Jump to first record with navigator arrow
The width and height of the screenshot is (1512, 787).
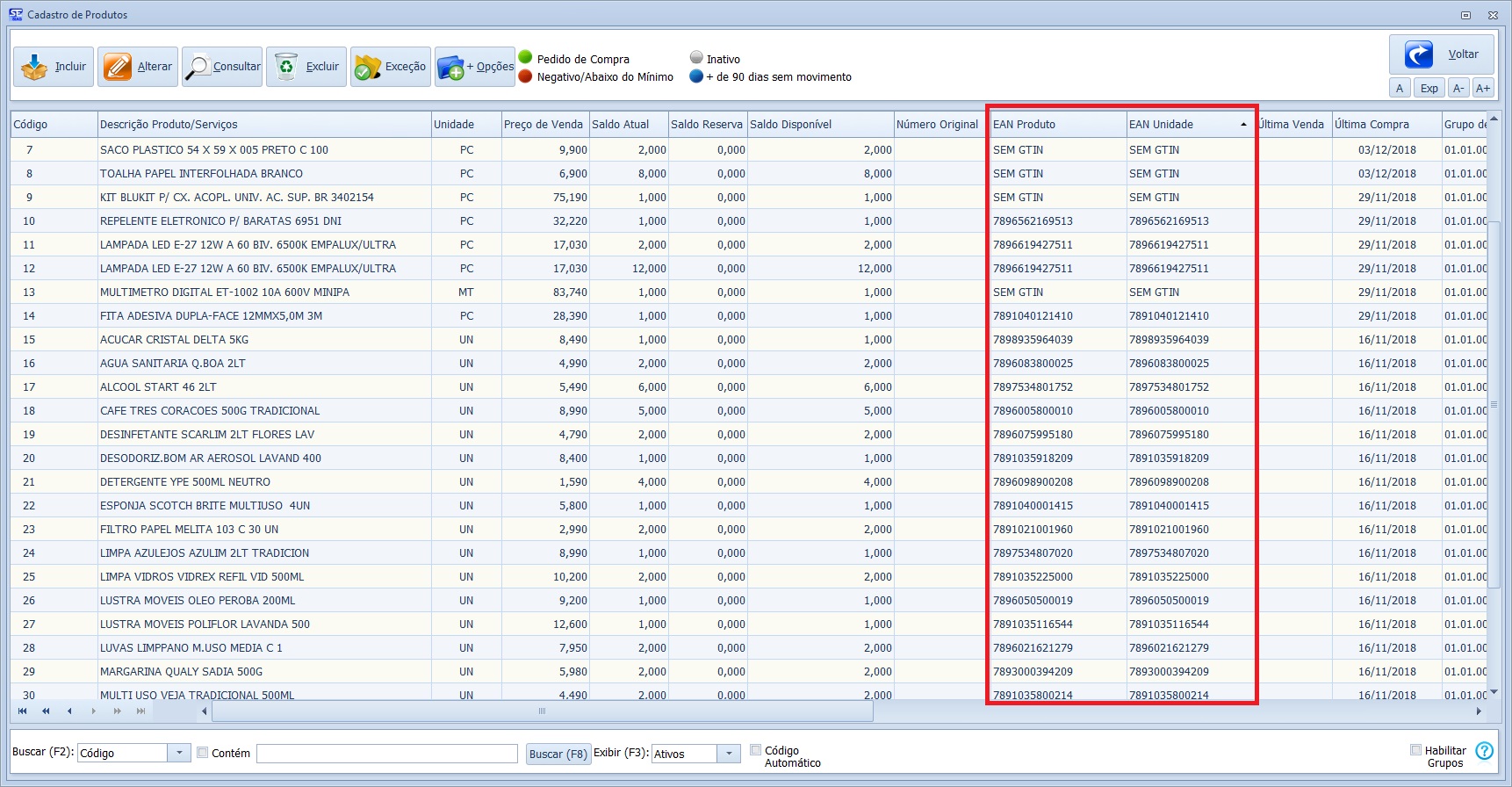(23, 711)
